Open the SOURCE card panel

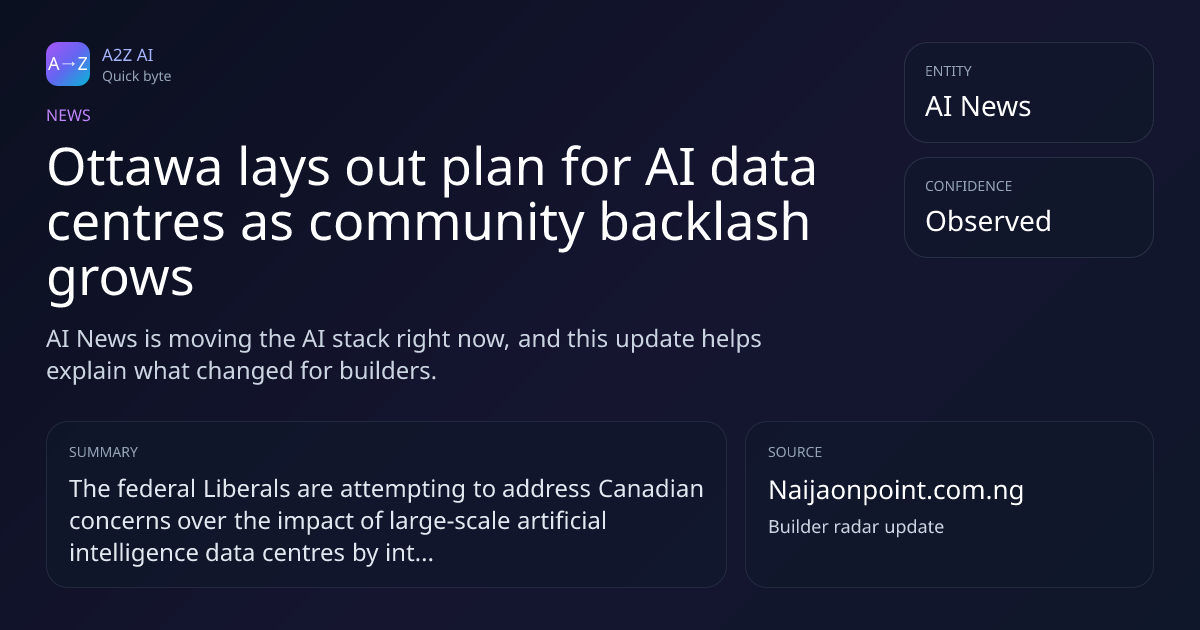click(x=949, y=504)
